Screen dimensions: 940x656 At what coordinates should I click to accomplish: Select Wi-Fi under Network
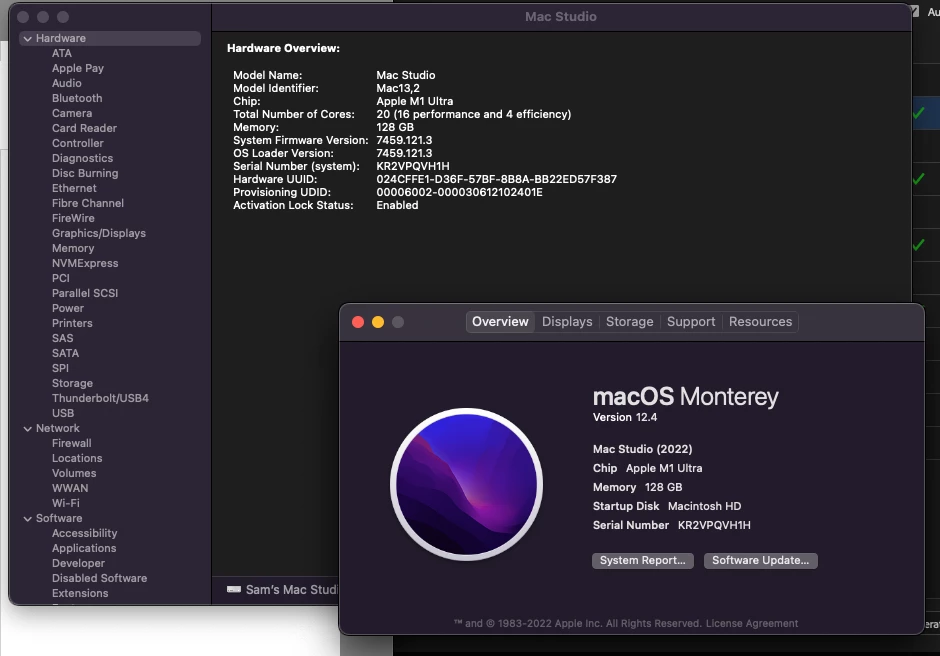pos(65,503)
